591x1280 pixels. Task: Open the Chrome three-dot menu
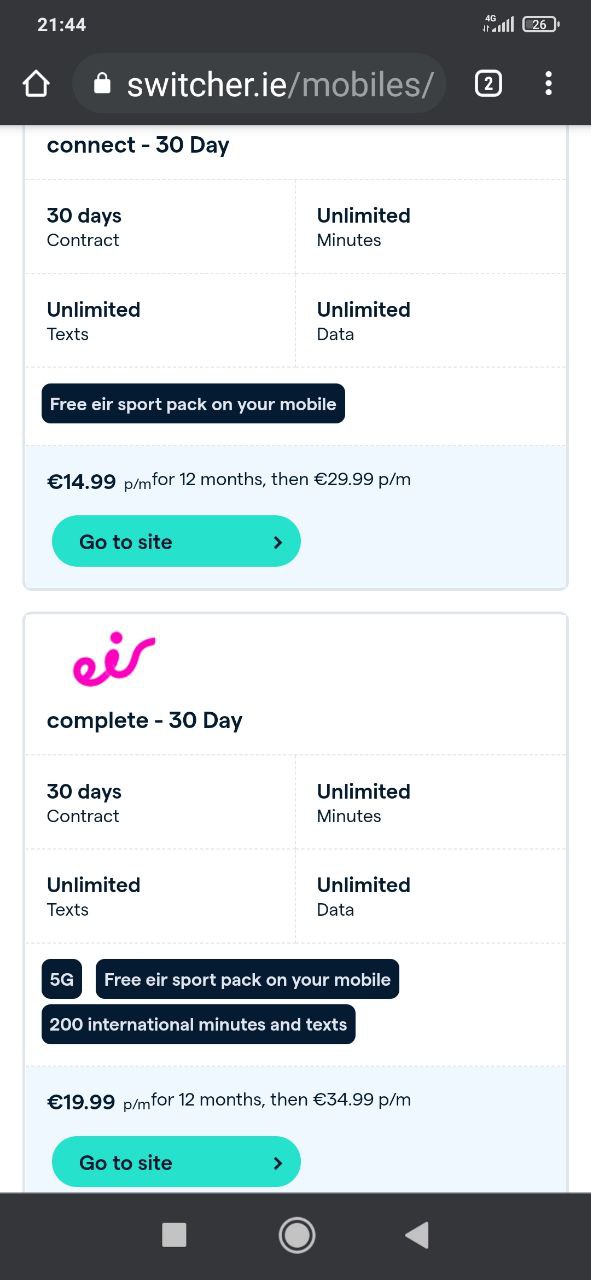548,84
